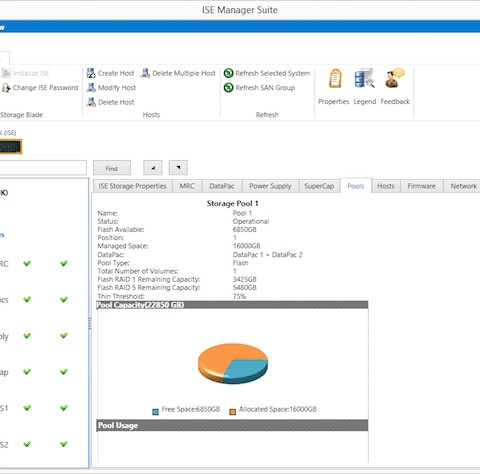This screenshot has width=480, height=474.
Task: Click the first green checkmark in the RC row
Action: click(x=27, y=263)
